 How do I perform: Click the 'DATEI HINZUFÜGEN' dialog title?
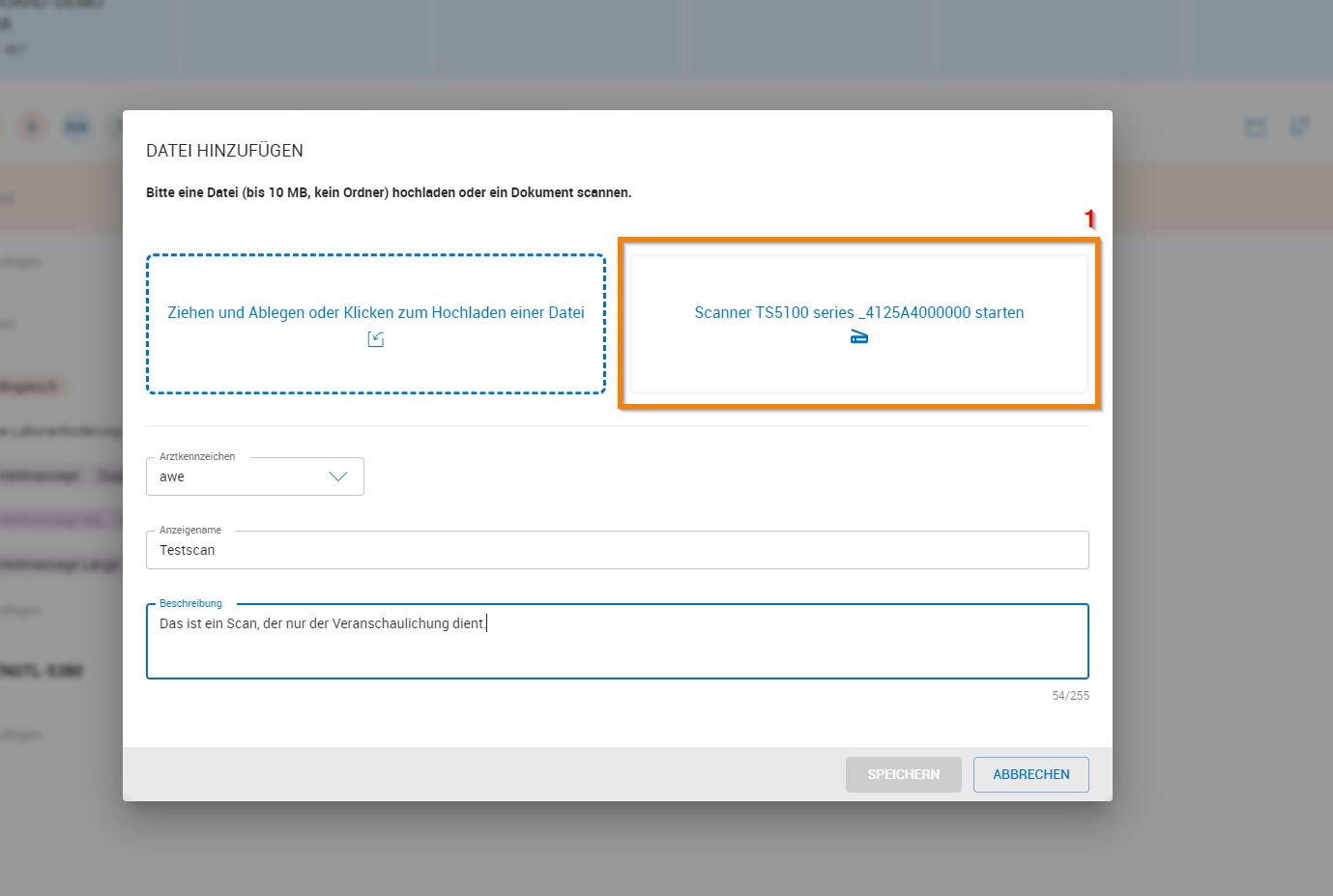point(224,151)
